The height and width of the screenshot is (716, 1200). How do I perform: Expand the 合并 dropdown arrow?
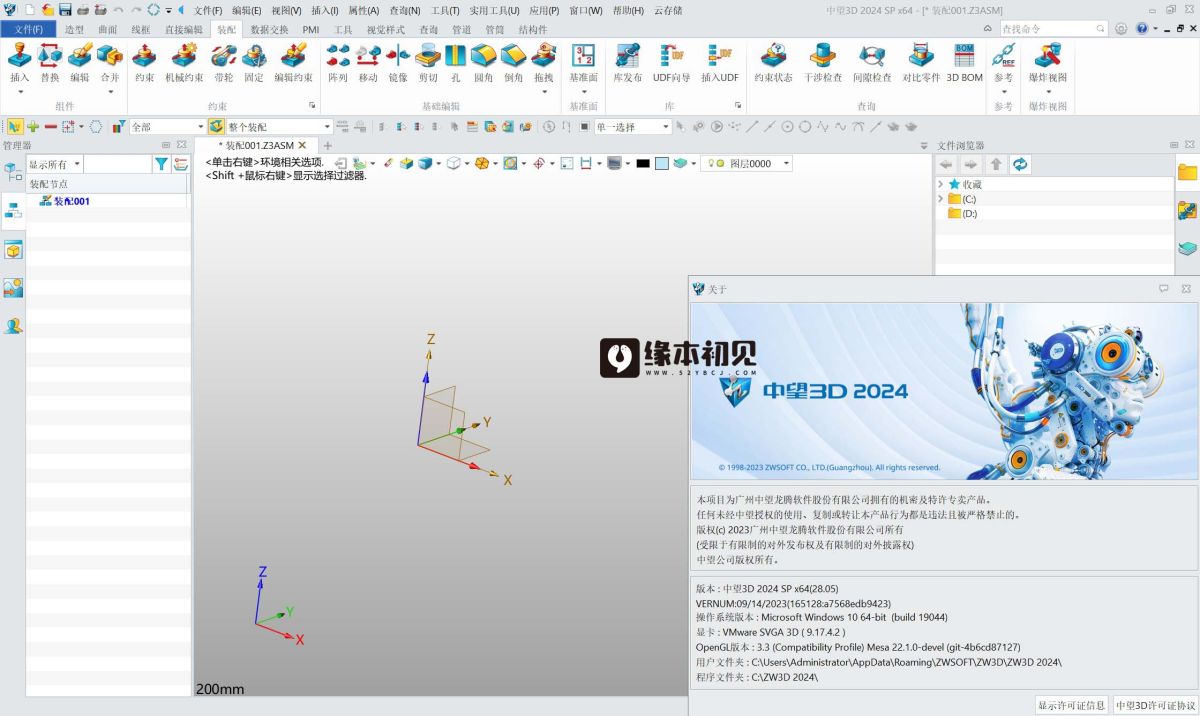[109, 92]
